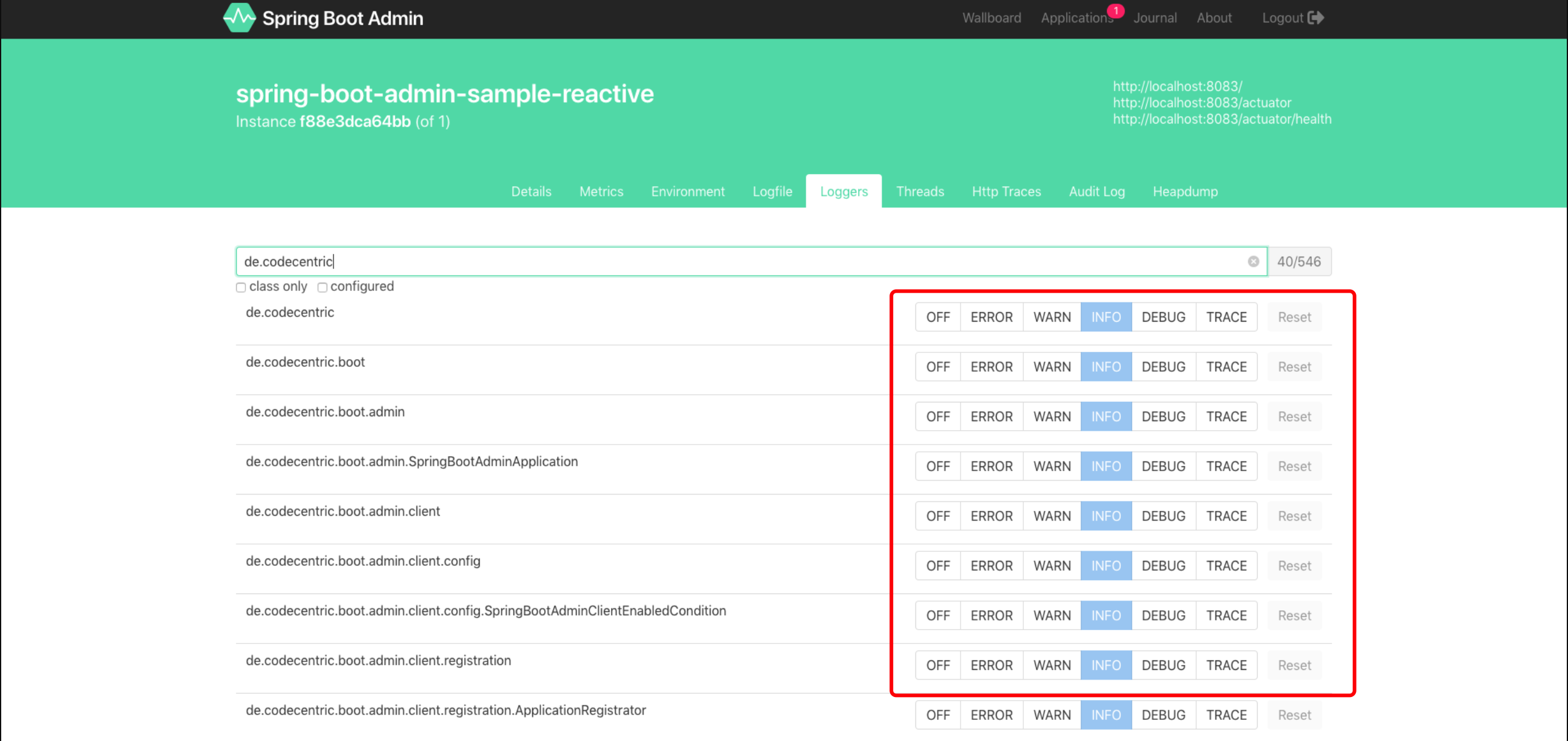The height and width of the screenshot is (741, 1568).
Task: Set SpringBootAdminClientEnabledCondition logger to ERROR
Action: coord(991,616)
